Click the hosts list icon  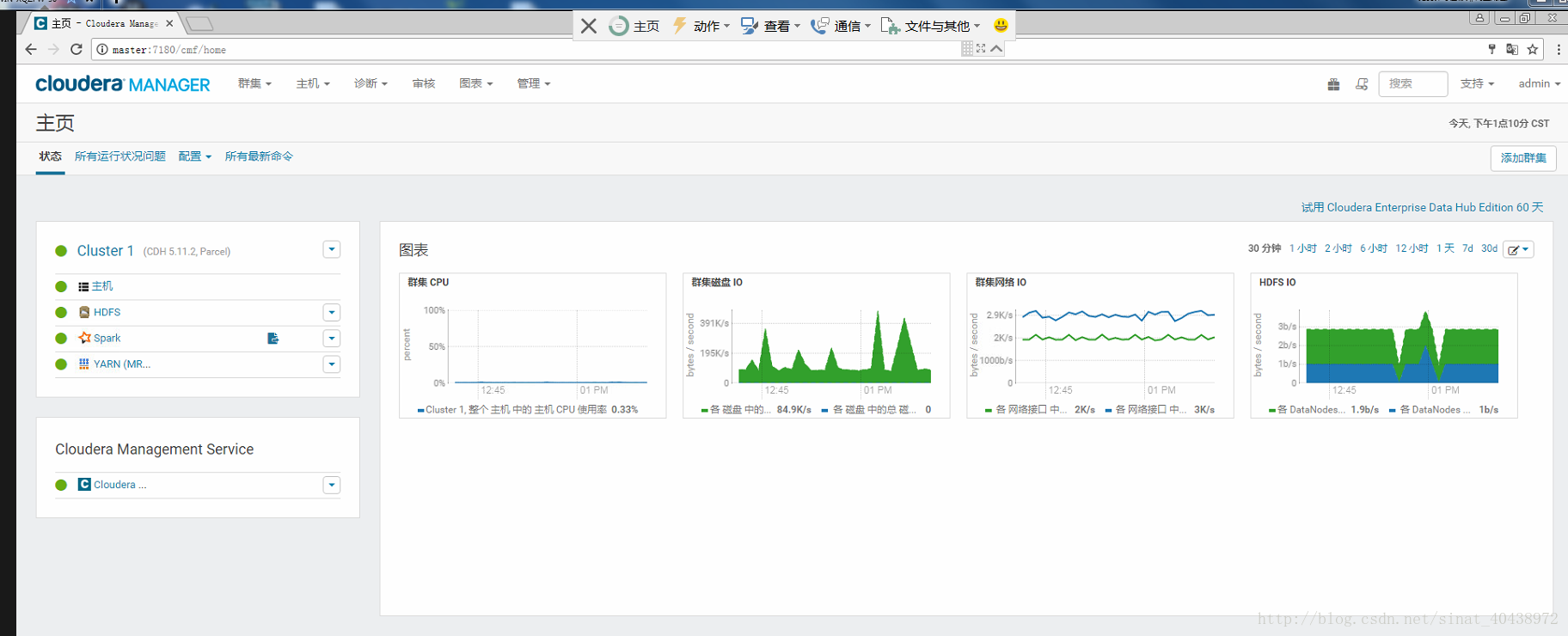(x=83, y=286)
